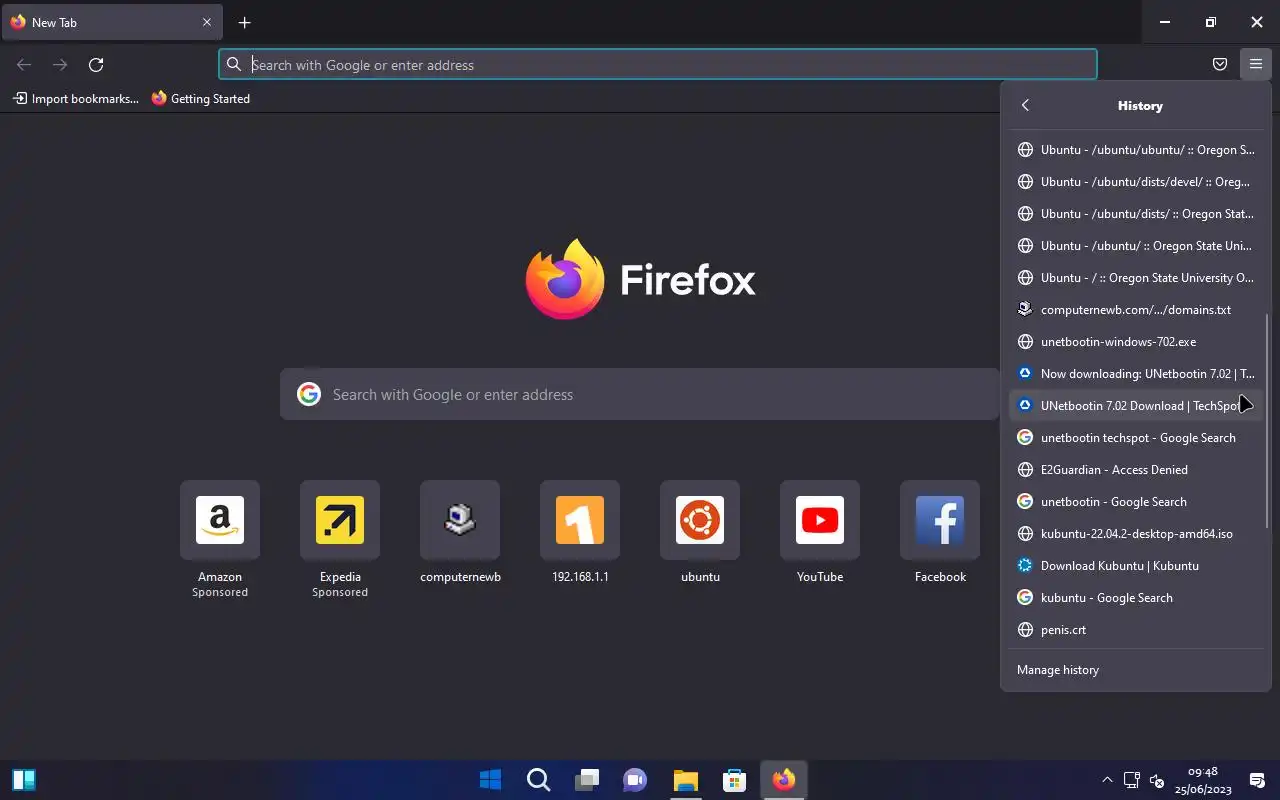This screenshot has width=1280, height=800.
Task: Open the Firefox application menu (hamburger)
Action: (1256, 64)
